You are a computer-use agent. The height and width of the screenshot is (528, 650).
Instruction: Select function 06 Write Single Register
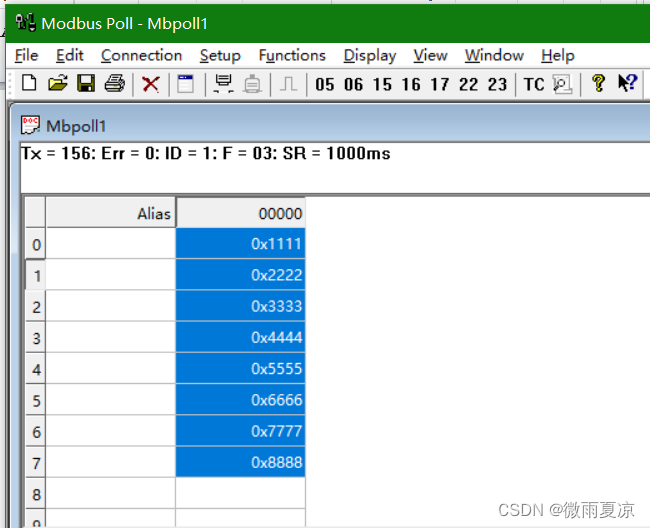[353, 85]
